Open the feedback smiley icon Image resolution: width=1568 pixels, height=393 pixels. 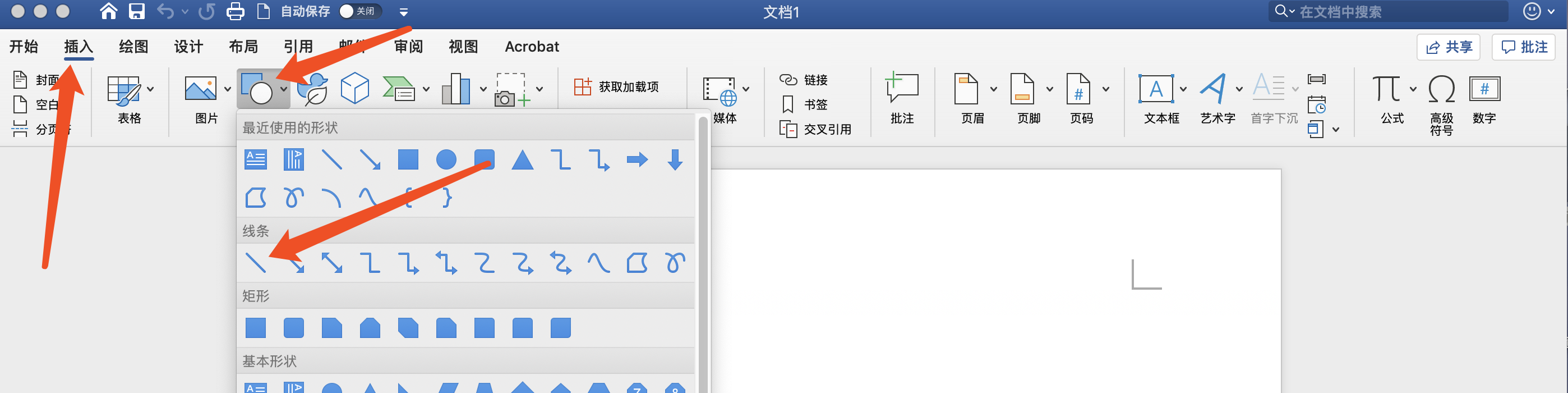coord(1532,11)
